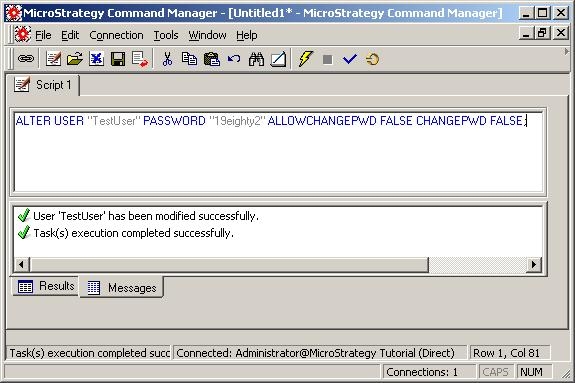Create a new script via toolbar icon
Screen dimensions: 575x383
click(x=54, y=59)
